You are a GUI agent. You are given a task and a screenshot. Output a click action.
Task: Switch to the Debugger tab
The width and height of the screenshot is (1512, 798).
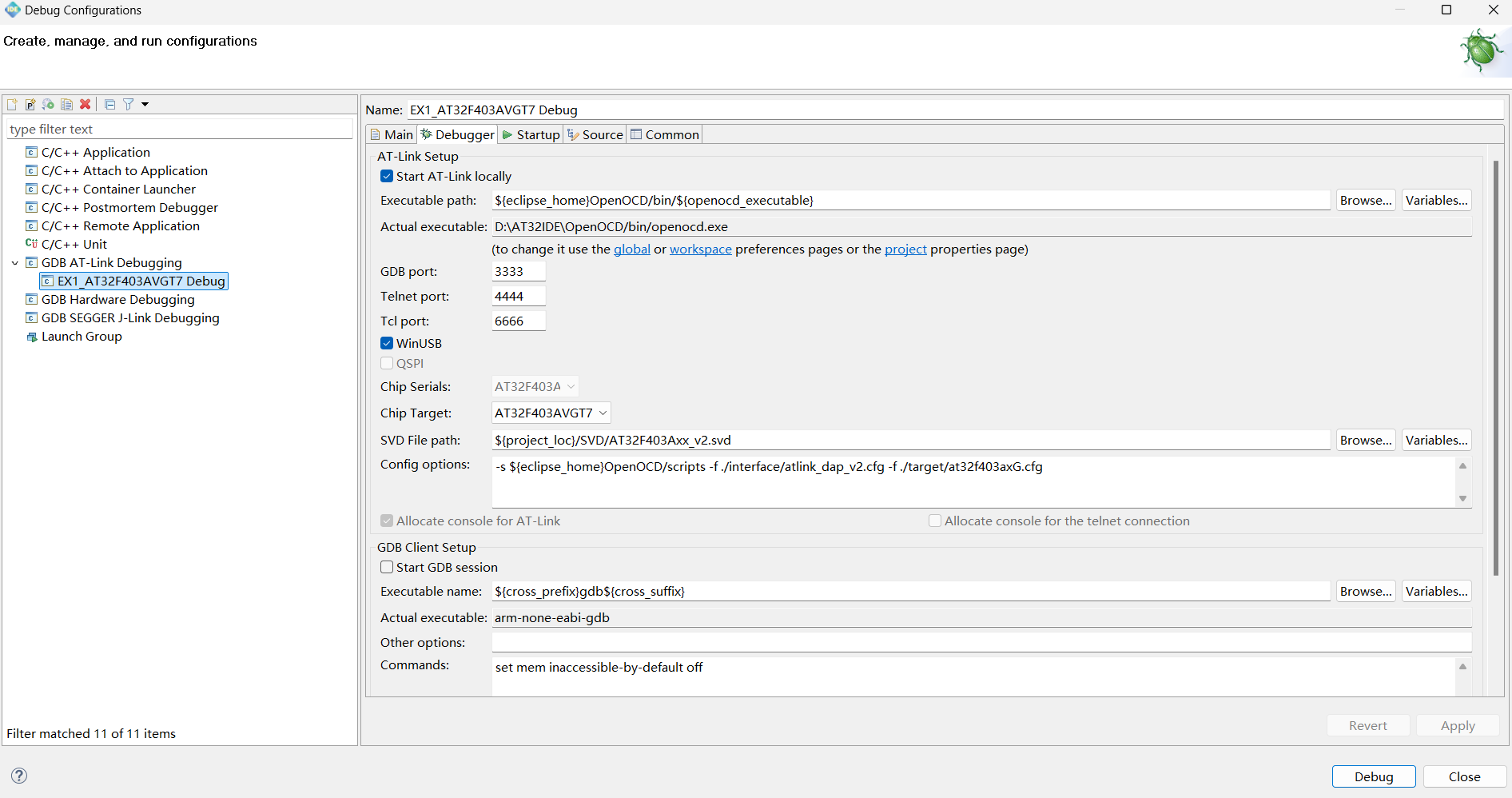458,134
